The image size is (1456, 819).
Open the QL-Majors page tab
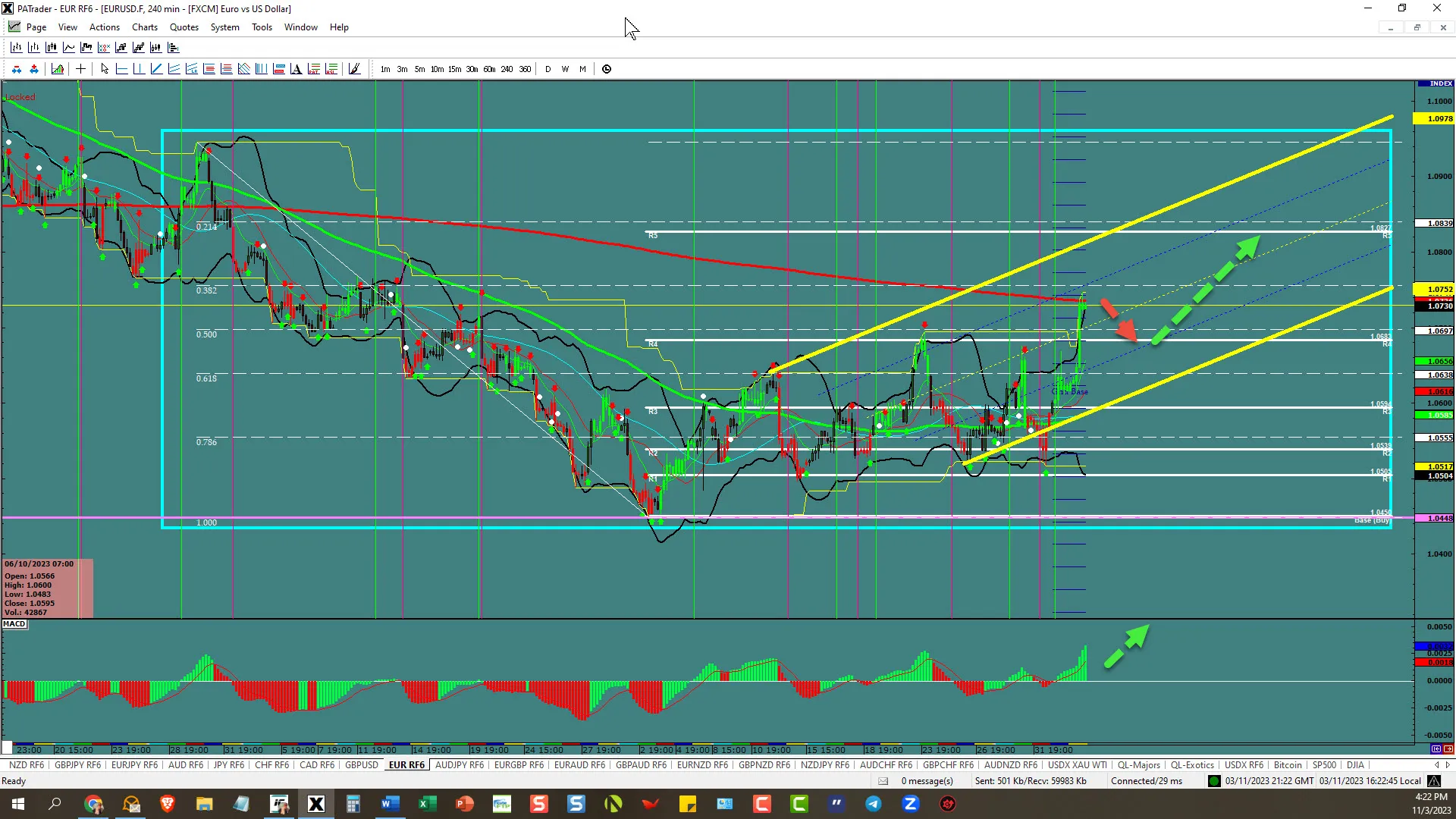pyautogui.click(x=1138, y=765)
